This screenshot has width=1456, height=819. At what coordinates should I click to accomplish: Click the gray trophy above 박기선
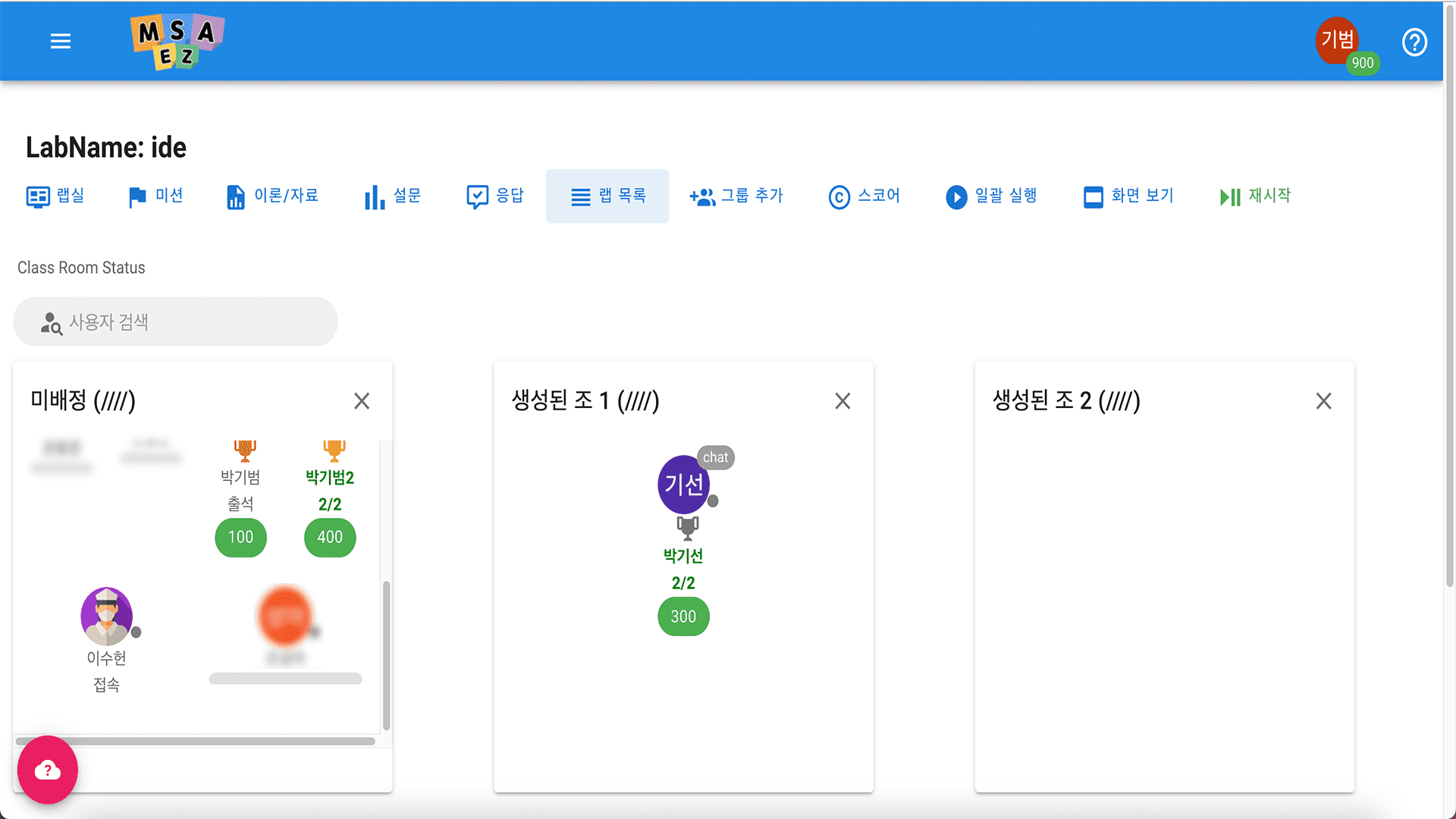pos(687,527)
